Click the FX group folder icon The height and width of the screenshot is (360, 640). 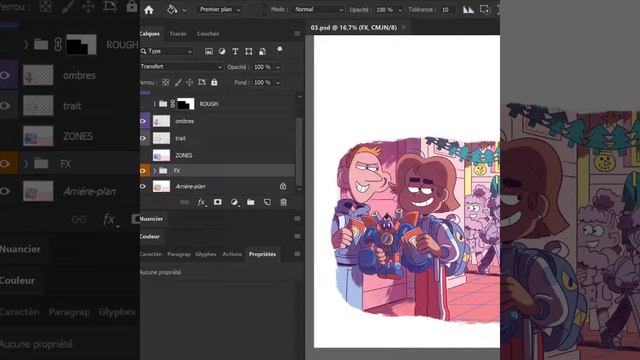[x=163, y=171]
